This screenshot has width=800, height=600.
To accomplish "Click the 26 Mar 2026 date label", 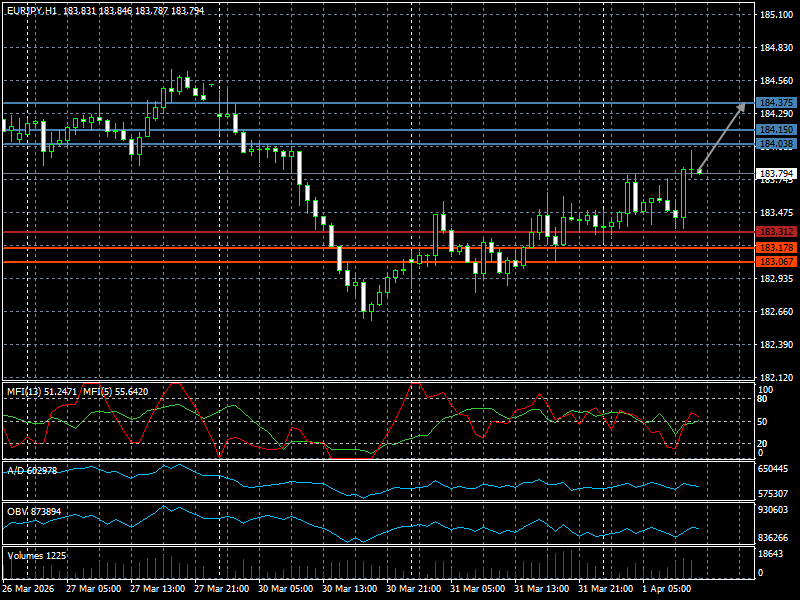I will click(29, 589).
